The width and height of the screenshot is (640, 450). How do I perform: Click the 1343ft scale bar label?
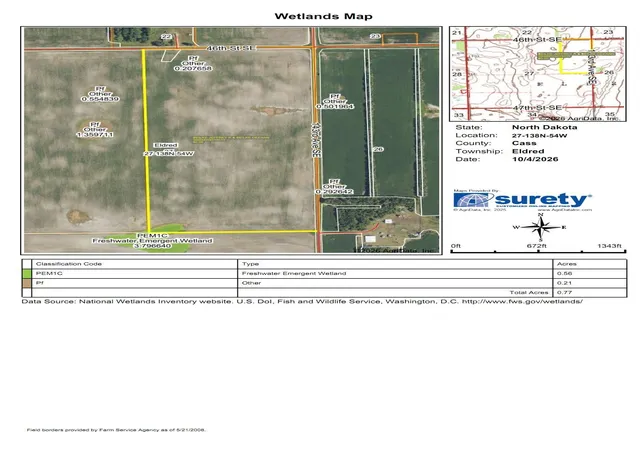(x=609, y=246)
